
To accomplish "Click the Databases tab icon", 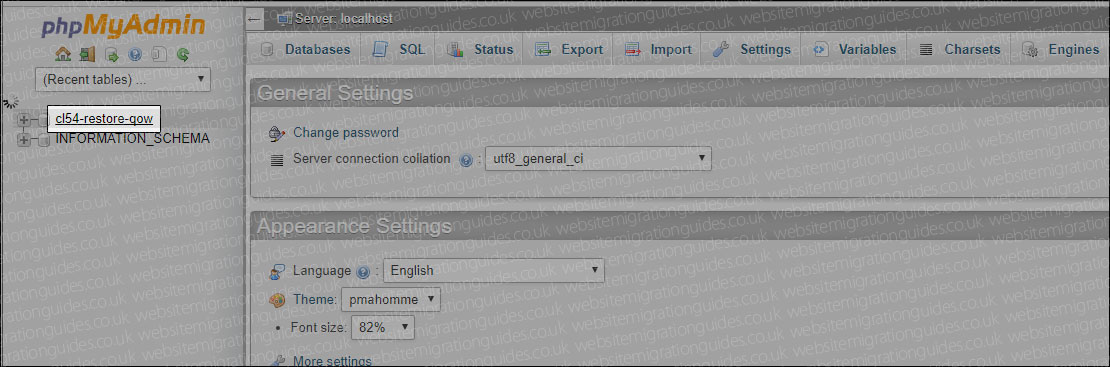I will tap(267, 50).
